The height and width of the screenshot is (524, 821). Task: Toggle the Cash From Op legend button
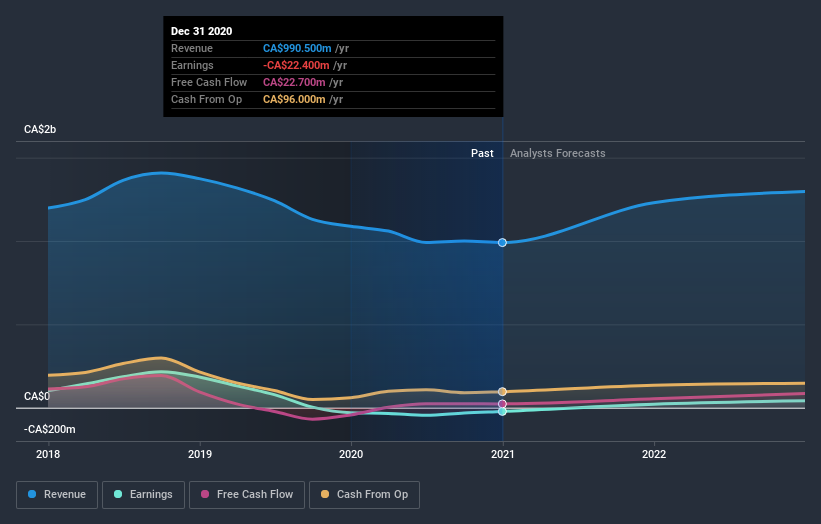click(x=364, y=495)
